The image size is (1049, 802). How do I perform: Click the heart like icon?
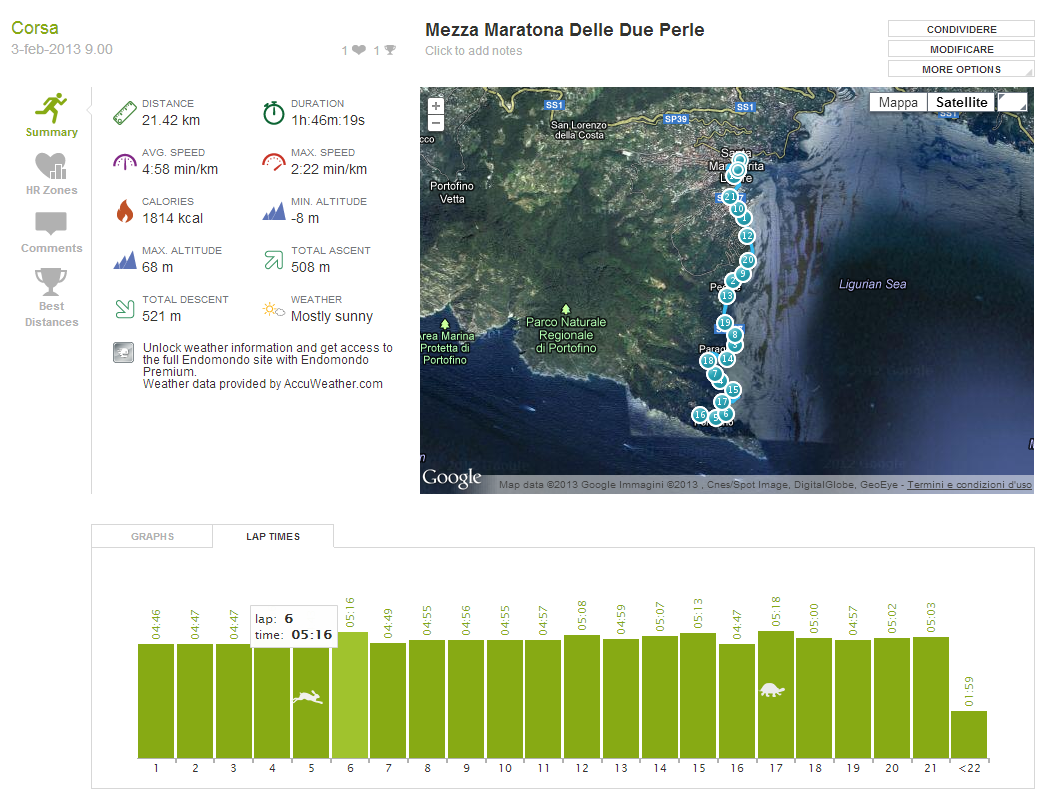359,50
